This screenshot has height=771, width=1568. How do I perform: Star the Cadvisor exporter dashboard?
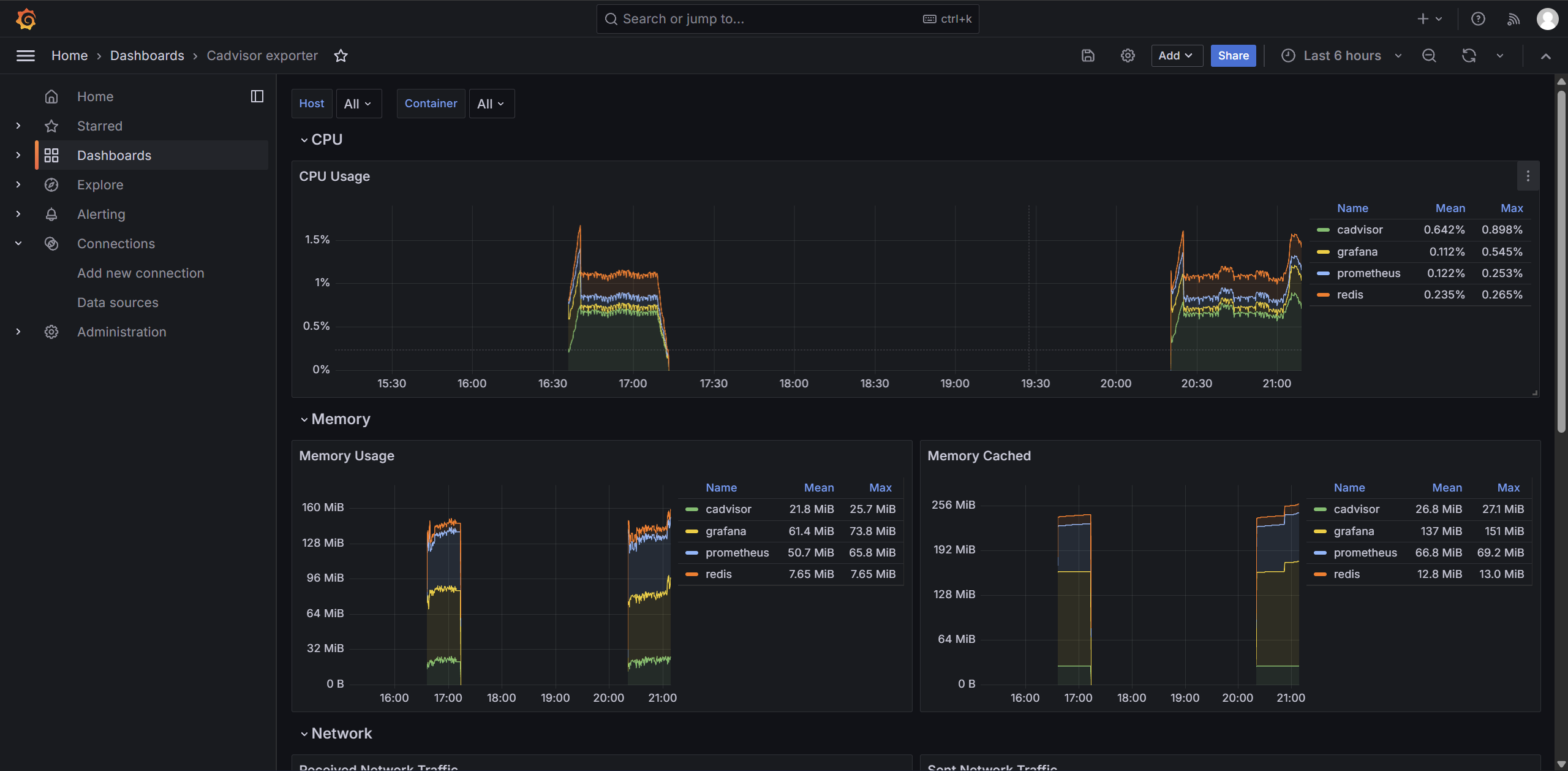click(x=341, y=56)
